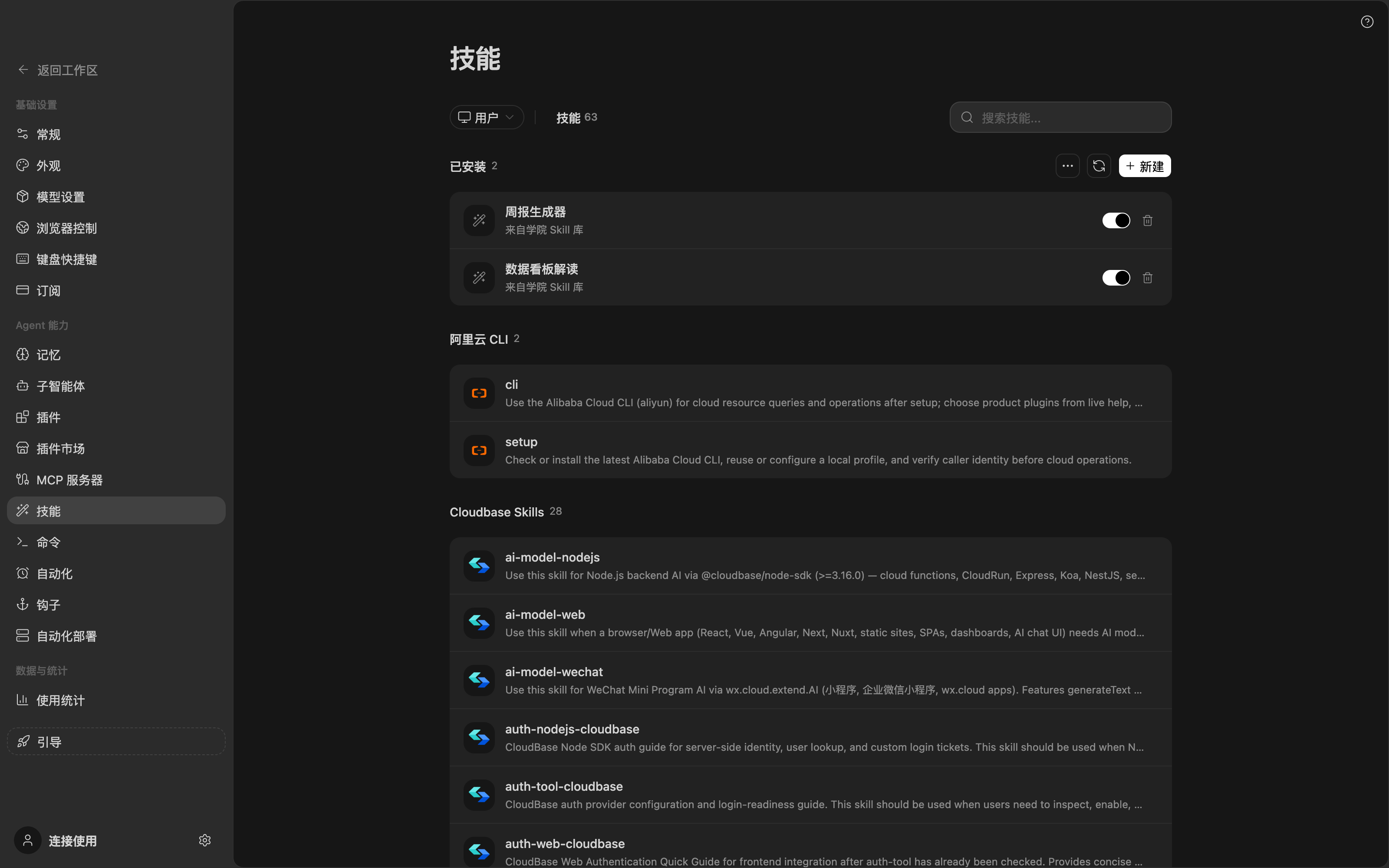Open 浏览器控制 sidebar item

116,228
